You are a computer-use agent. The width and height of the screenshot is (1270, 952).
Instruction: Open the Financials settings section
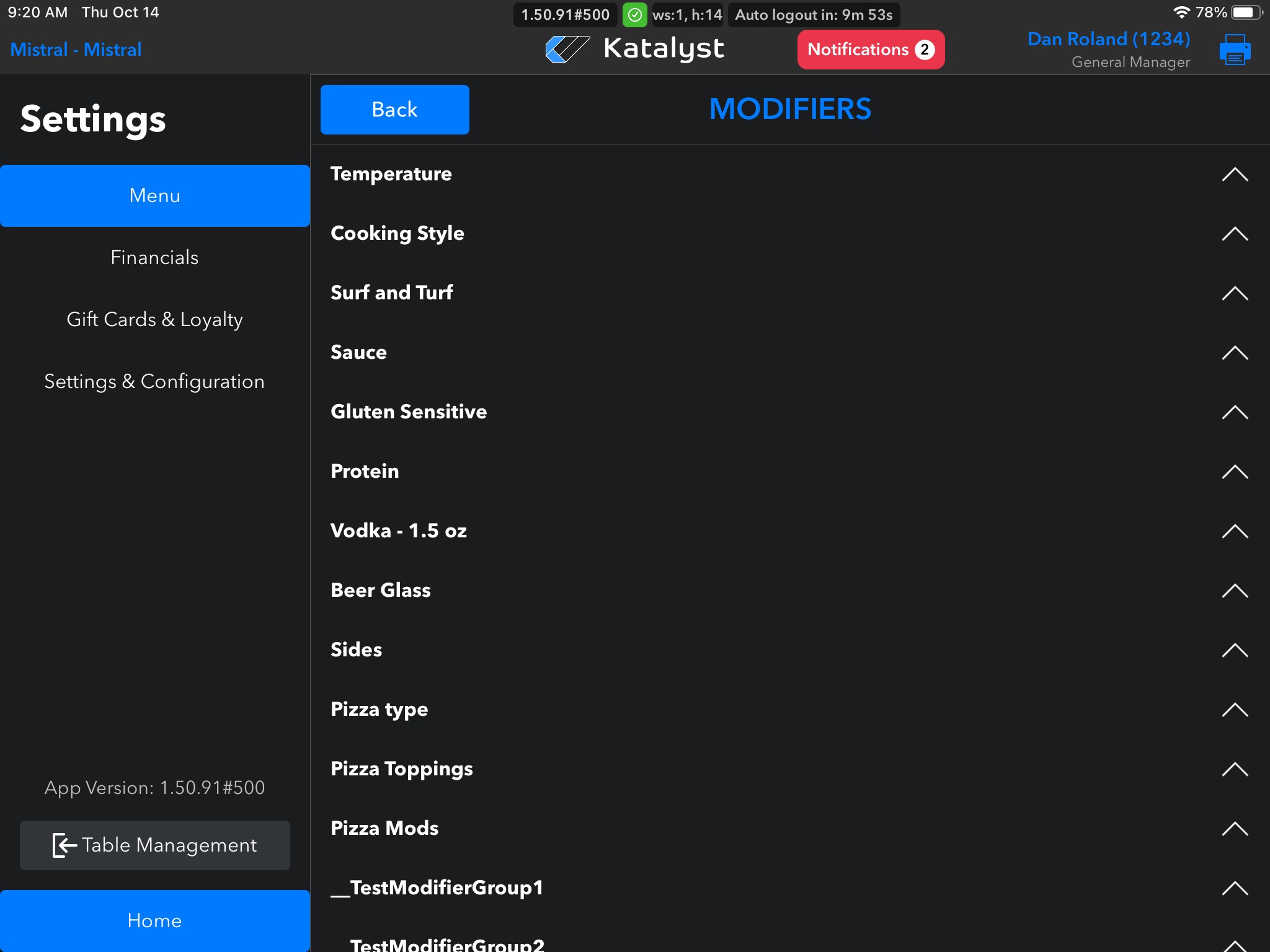[154, 257]
